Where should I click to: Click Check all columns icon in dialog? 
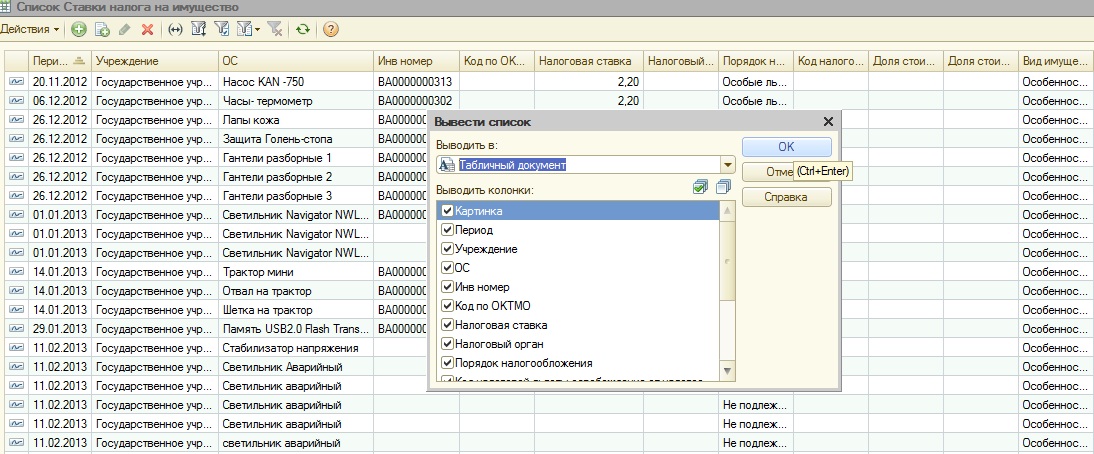(x=702, y=188)
